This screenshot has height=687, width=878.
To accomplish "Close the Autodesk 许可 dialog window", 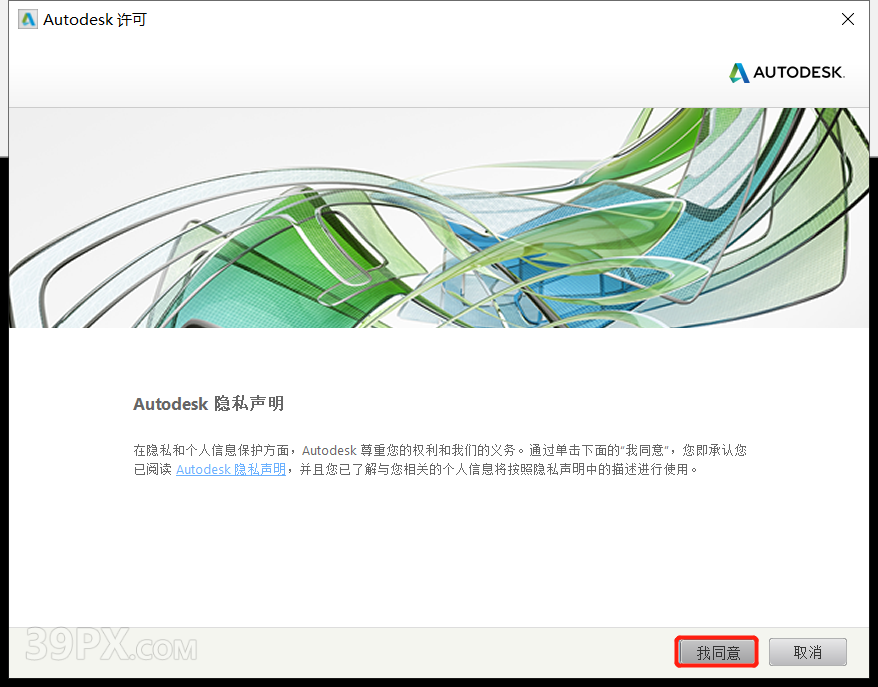I will coord(848,19).
